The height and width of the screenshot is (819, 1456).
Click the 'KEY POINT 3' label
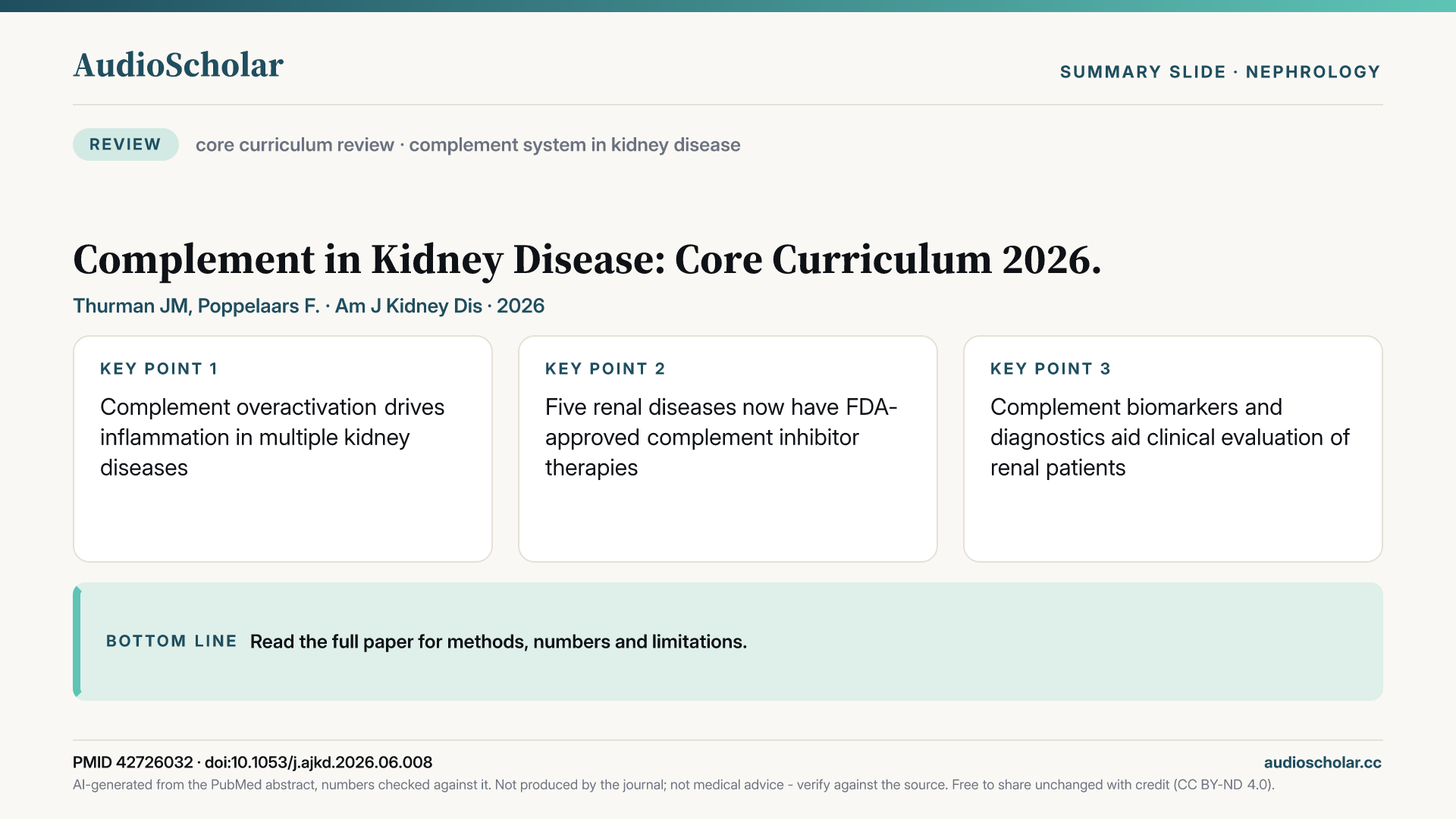click(x=1050, y=369)
